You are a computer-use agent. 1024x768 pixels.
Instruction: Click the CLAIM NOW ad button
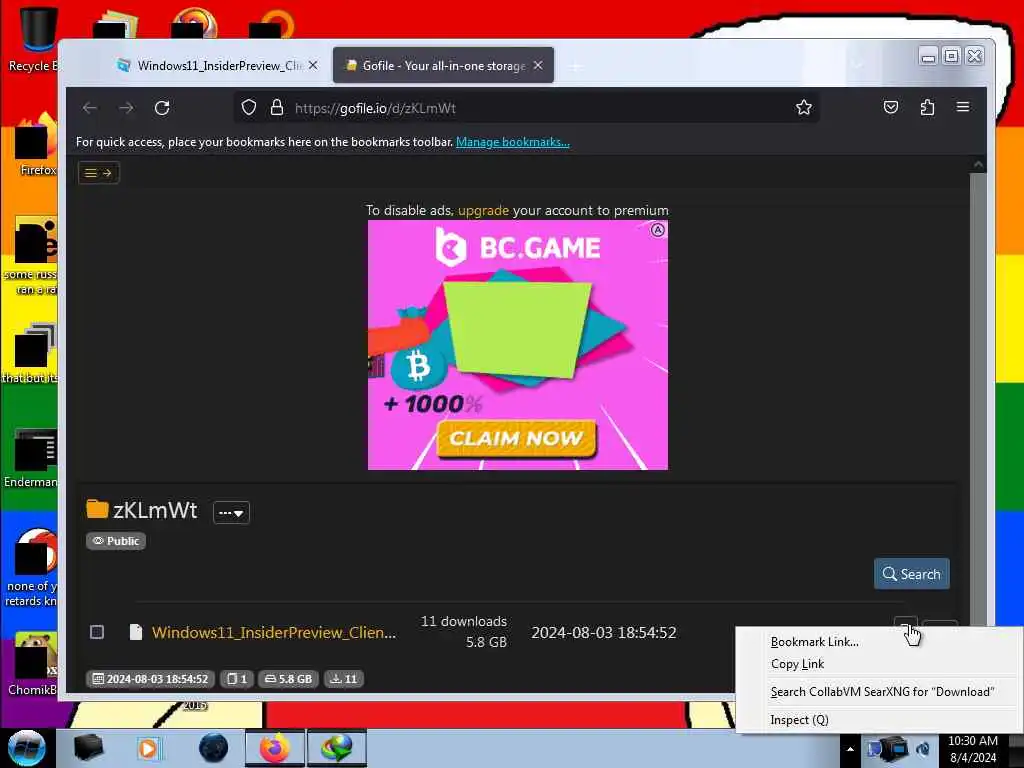tap(516, 438)
